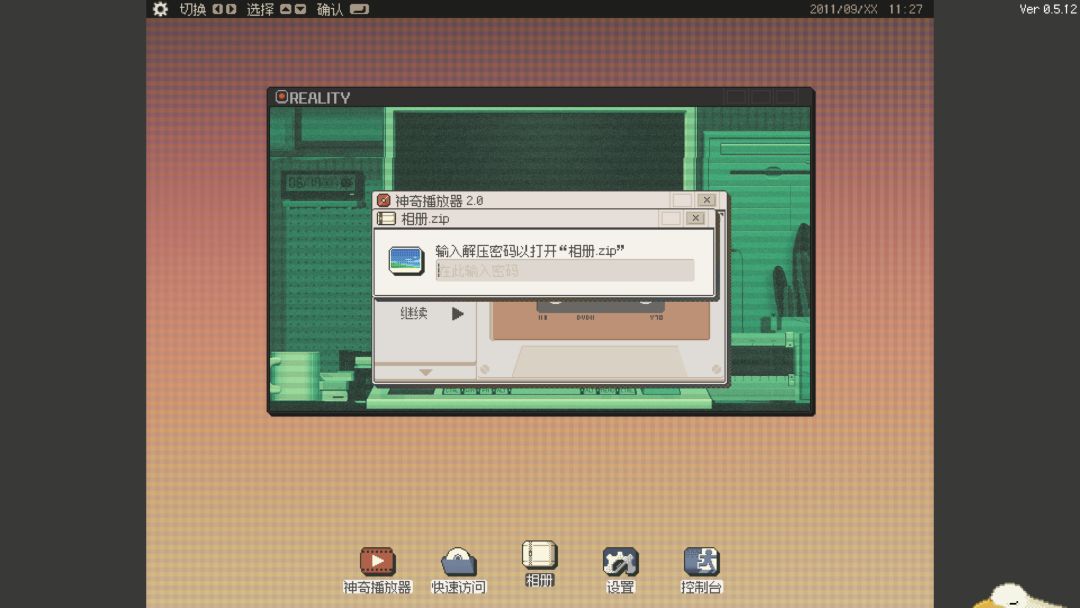1080x608 pixels.
Task: Open the 神奇播放器 dock icon
Action: click(377, 562)
